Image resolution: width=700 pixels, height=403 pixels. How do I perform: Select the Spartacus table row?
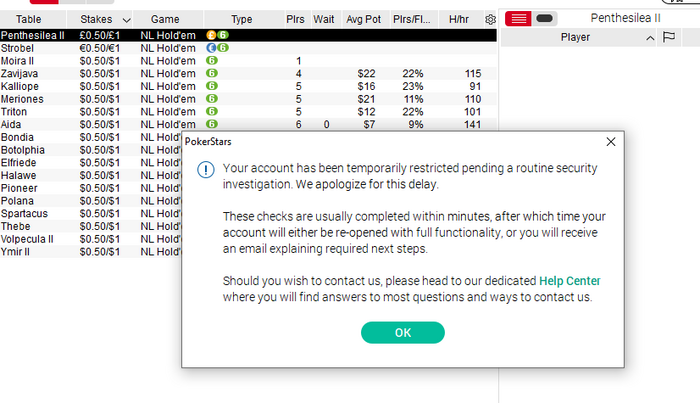point(91,213)
